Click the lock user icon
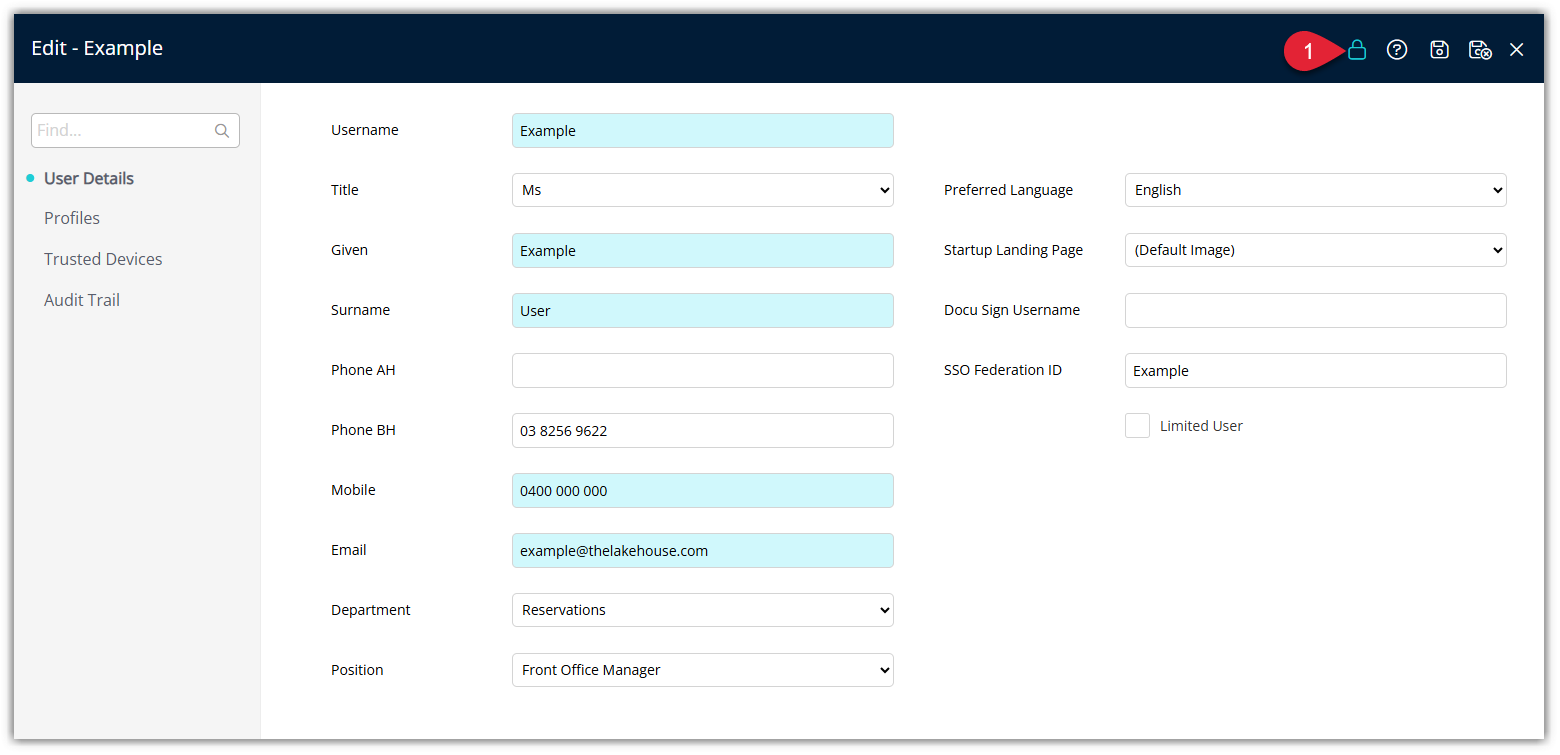 1357,49
